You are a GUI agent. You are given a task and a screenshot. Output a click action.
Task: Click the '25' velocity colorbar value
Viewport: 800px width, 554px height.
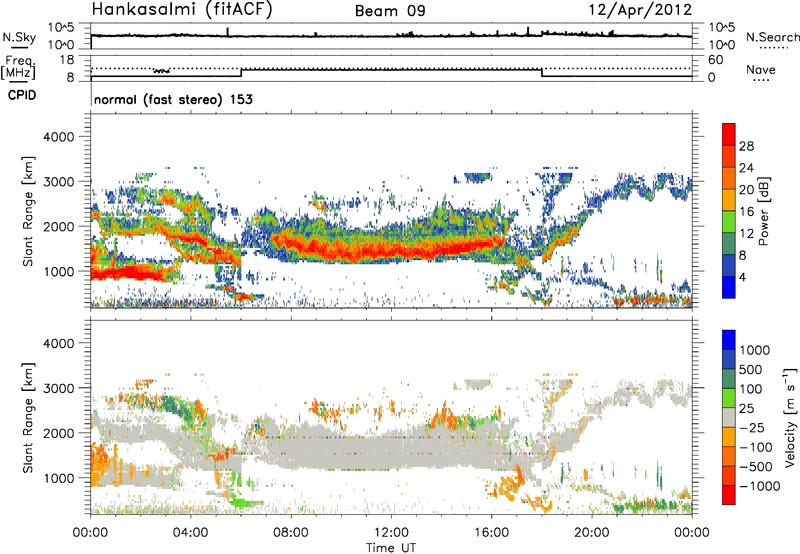coord(747,409)
